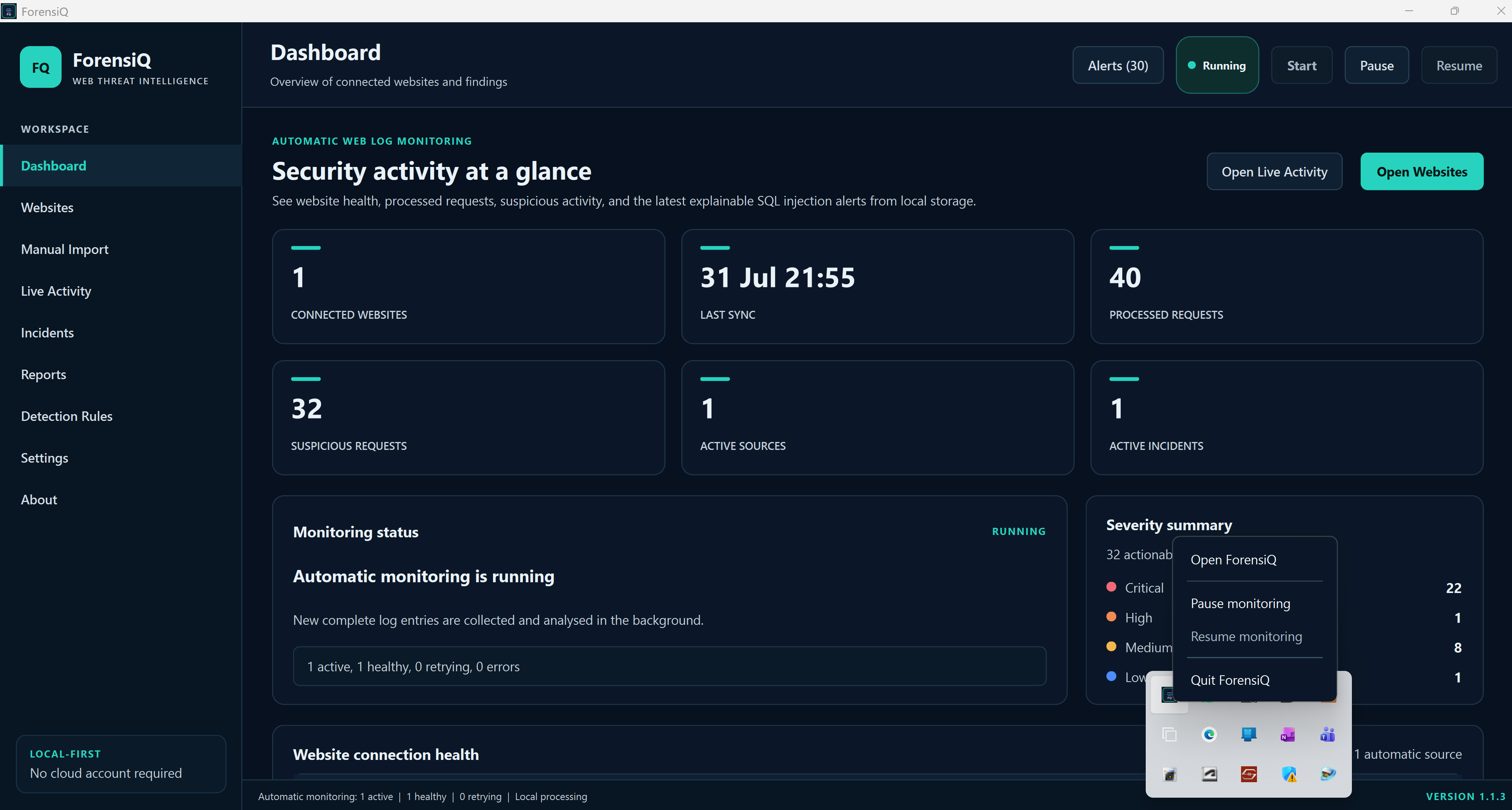
Task: Click the 'Website connection health' heading
Action: pyautogui.click(x=386, y=754)
